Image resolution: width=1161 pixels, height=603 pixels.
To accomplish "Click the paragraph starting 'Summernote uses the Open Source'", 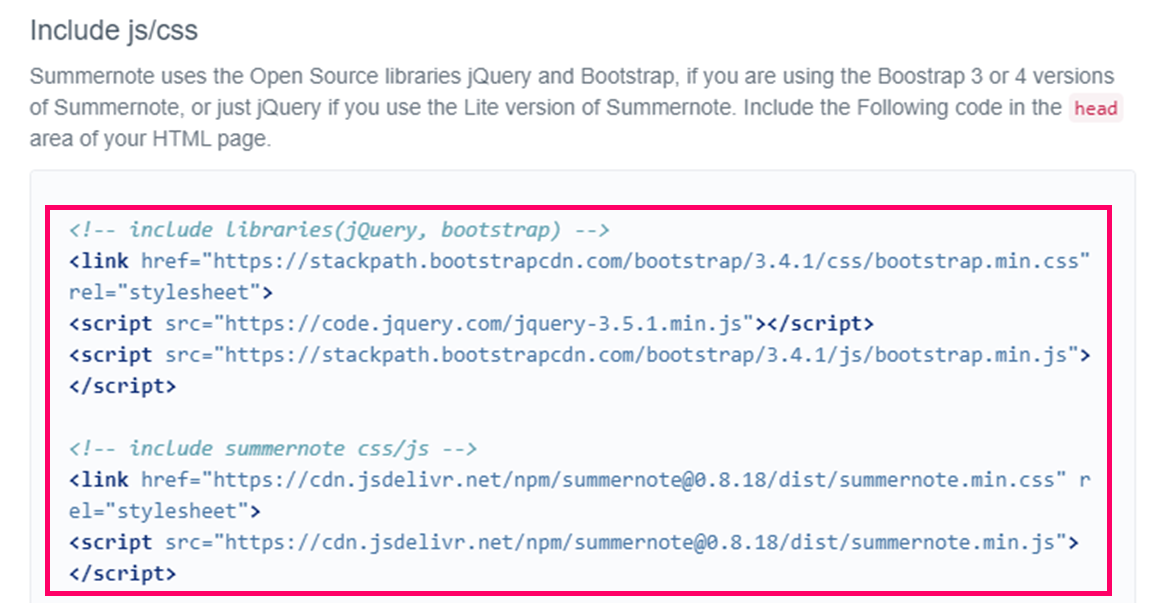I will pos(577,107).
